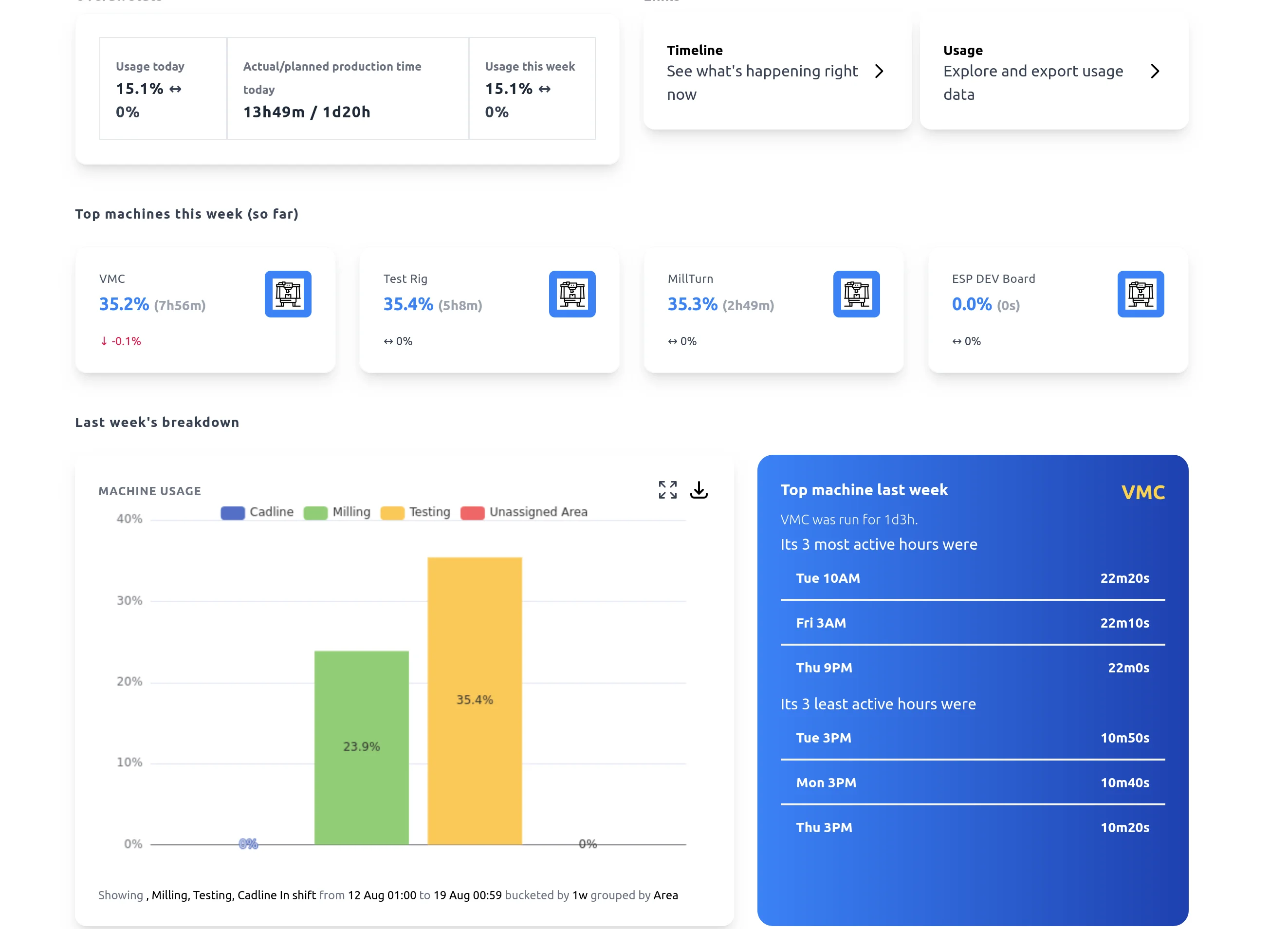Toggle the Unassigned Area legend series
This screenshot has height=929, width=1288.
[x=524, y=512]
